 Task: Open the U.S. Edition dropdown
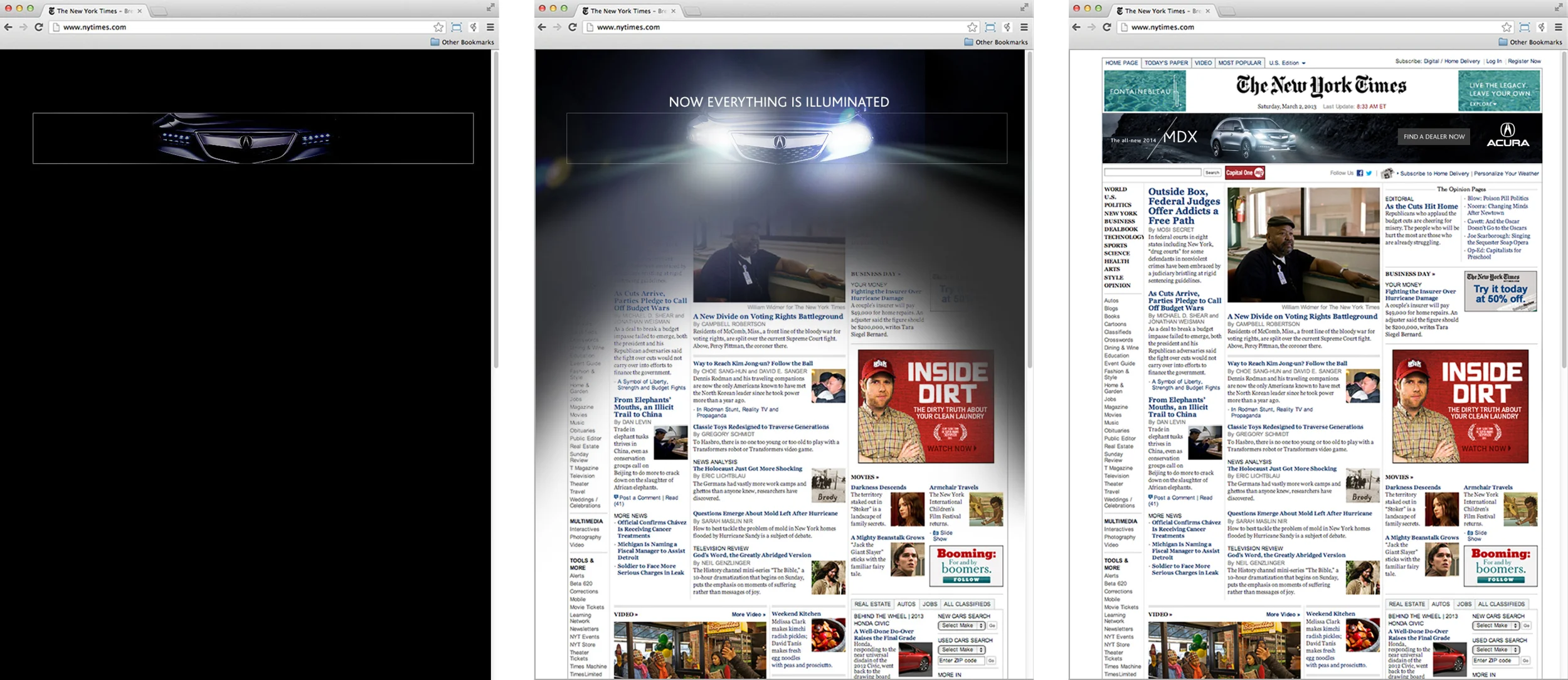pos(1287,63)
